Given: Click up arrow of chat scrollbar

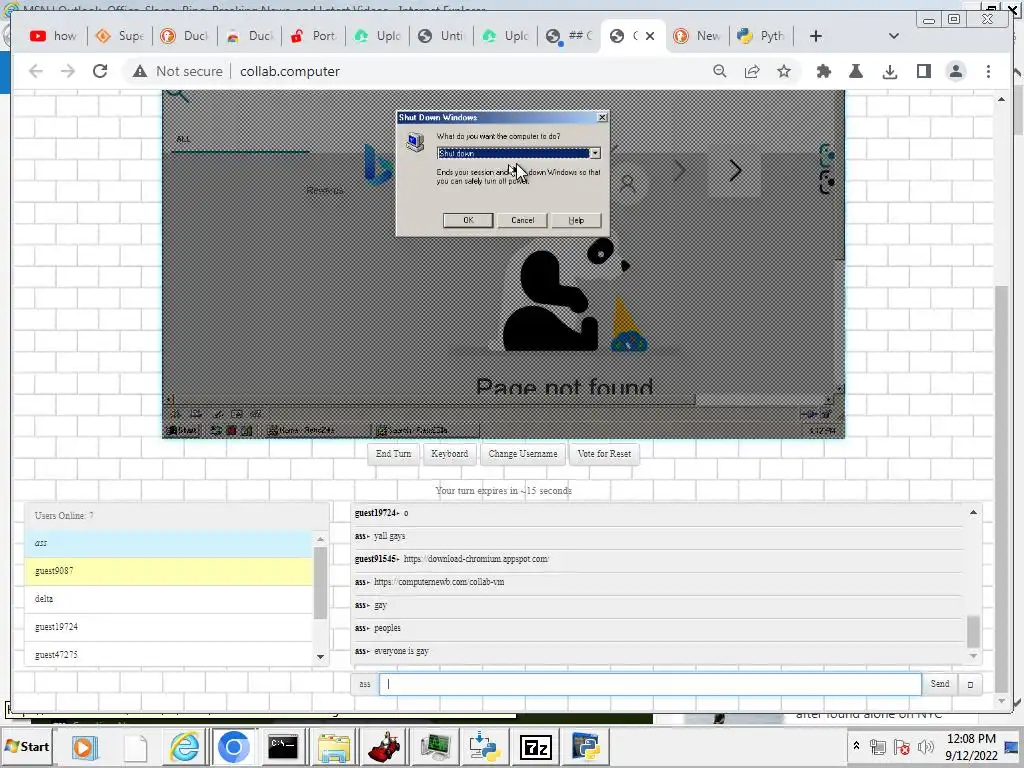Looking at the screenshot, I should pyautogui.click(x=973, y=513).
